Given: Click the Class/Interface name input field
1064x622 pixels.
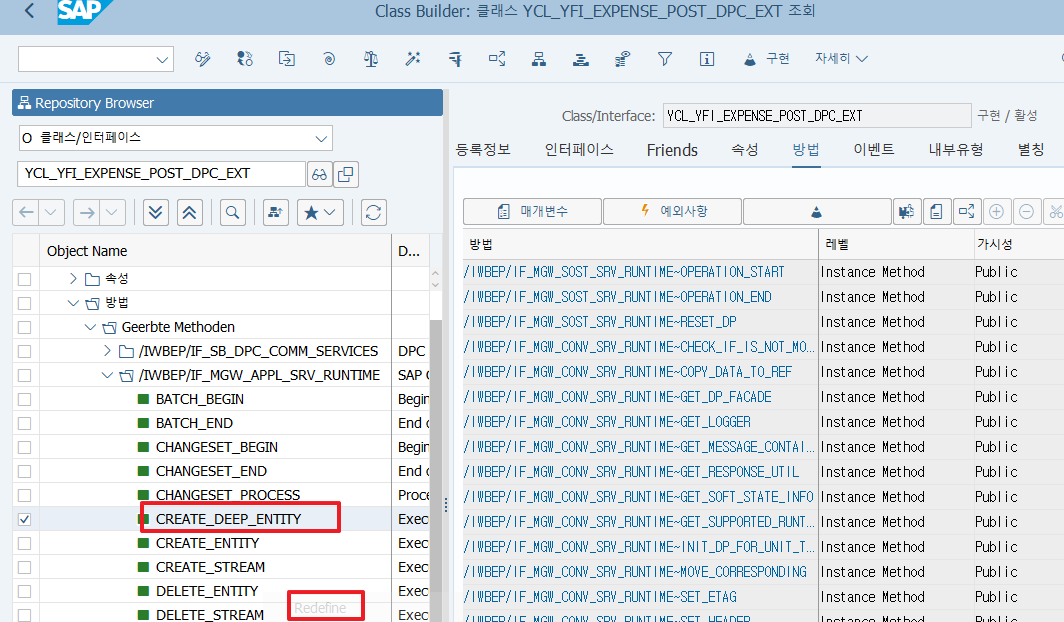Looking at the screenshot, I should coord(817,116).
